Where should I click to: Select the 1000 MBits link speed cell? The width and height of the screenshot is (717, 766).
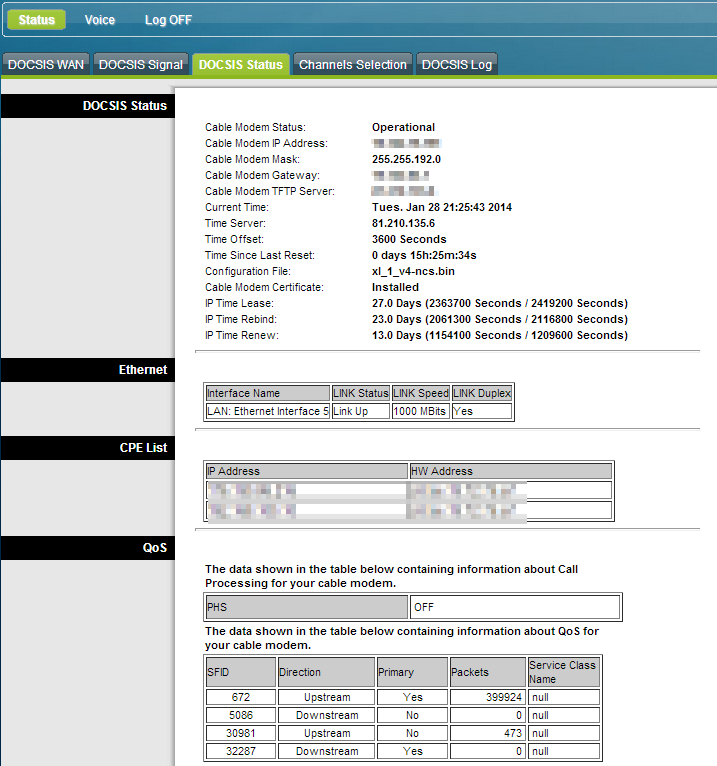(421, 411)
